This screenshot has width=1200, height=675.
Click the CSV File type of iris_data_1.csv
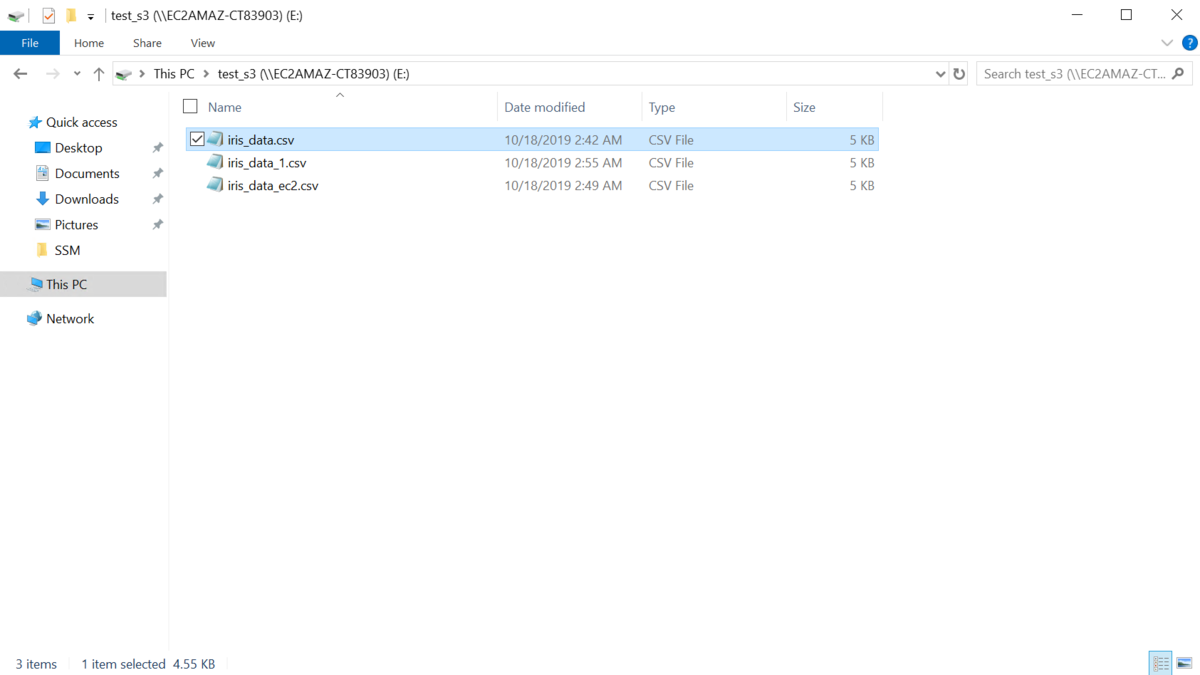point(671,163)
